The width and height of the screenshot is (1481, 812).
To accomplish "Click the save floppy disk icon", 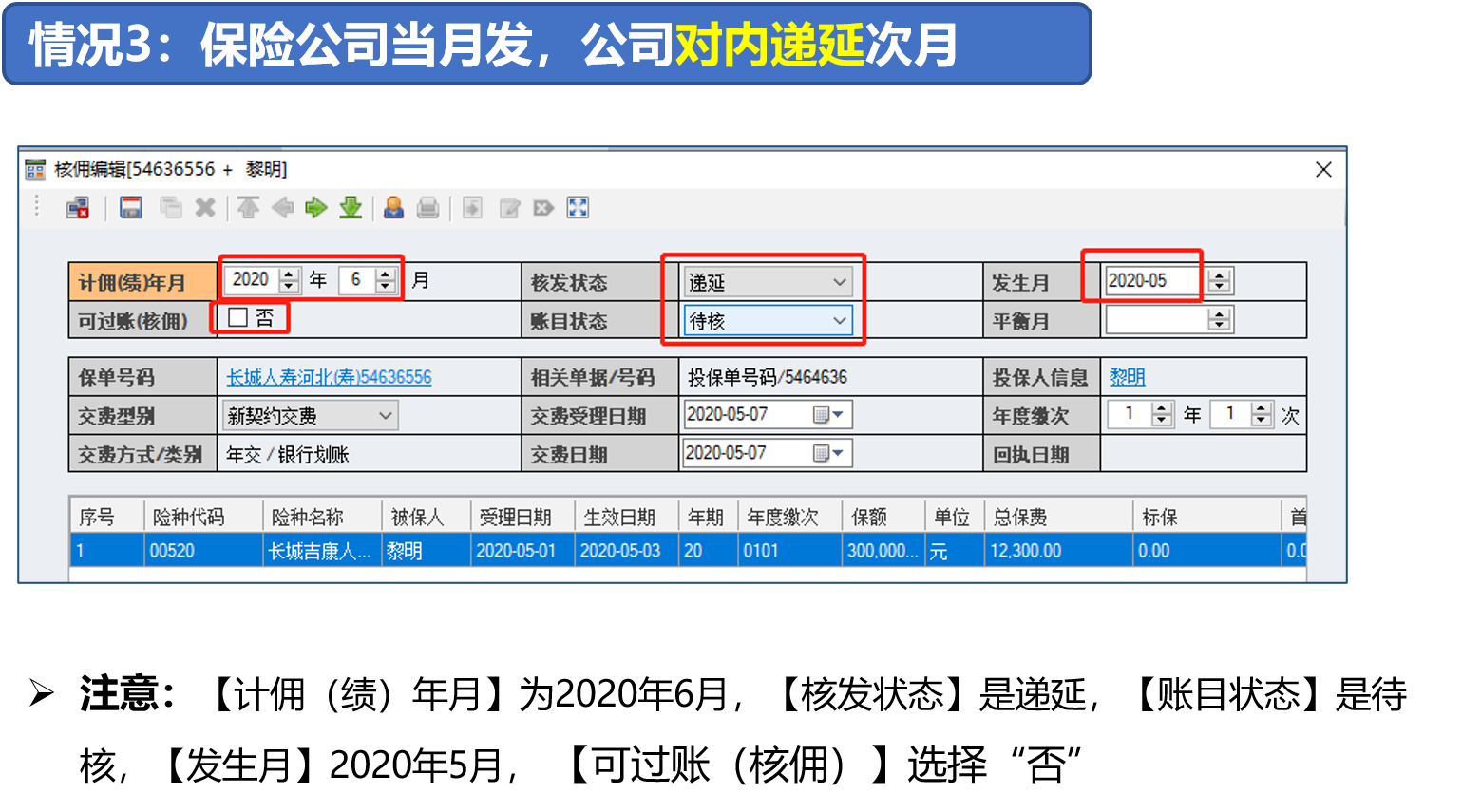I will 131,207.
